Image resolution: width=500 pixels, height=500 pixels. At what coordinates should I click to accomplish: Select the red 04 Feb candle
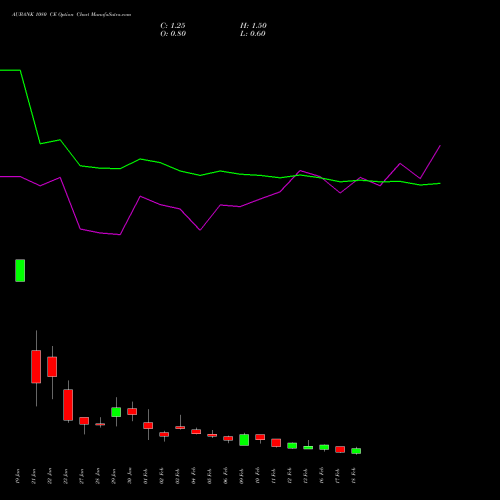click(196, 431)
